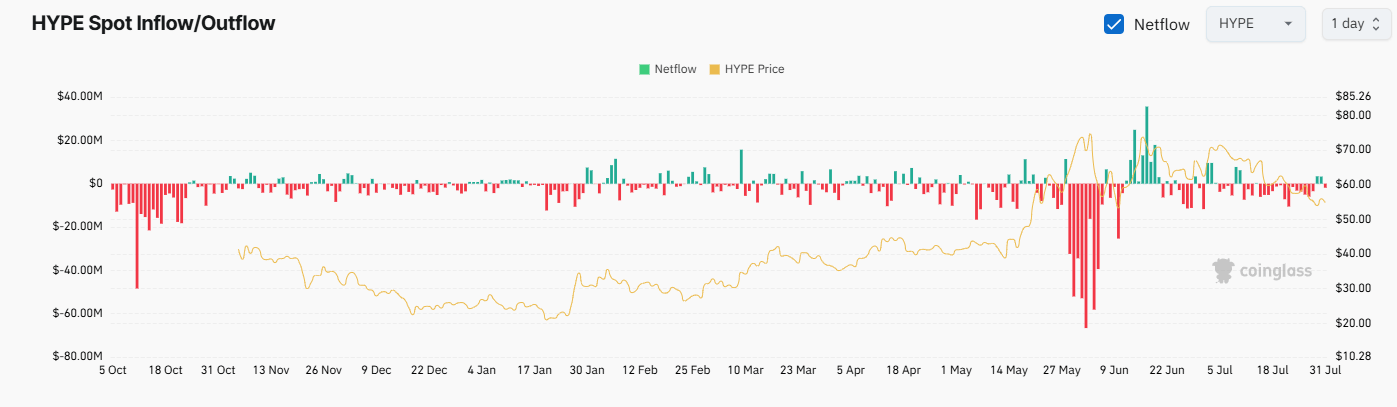Screen dimensions: 1397x407
Task: Click the 5 Oct date label
Action: click(112, 370)
